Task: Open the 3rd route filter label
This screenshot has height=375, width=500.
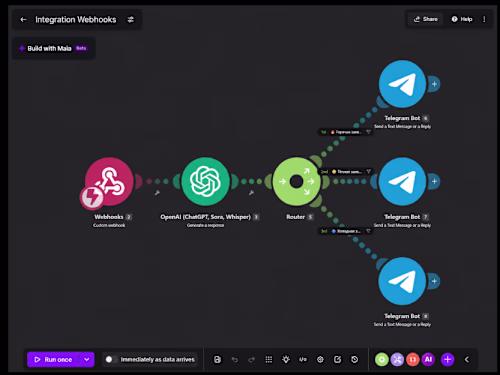Action: [x=346, y=231]
